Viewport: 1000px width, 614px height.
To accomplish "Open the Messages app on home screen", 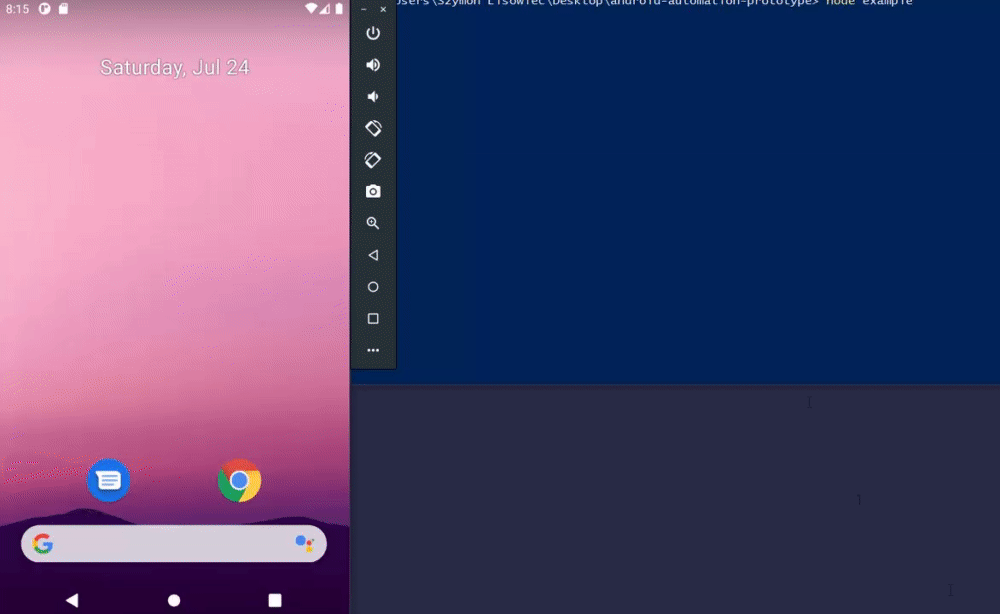I will pos(108,480).
